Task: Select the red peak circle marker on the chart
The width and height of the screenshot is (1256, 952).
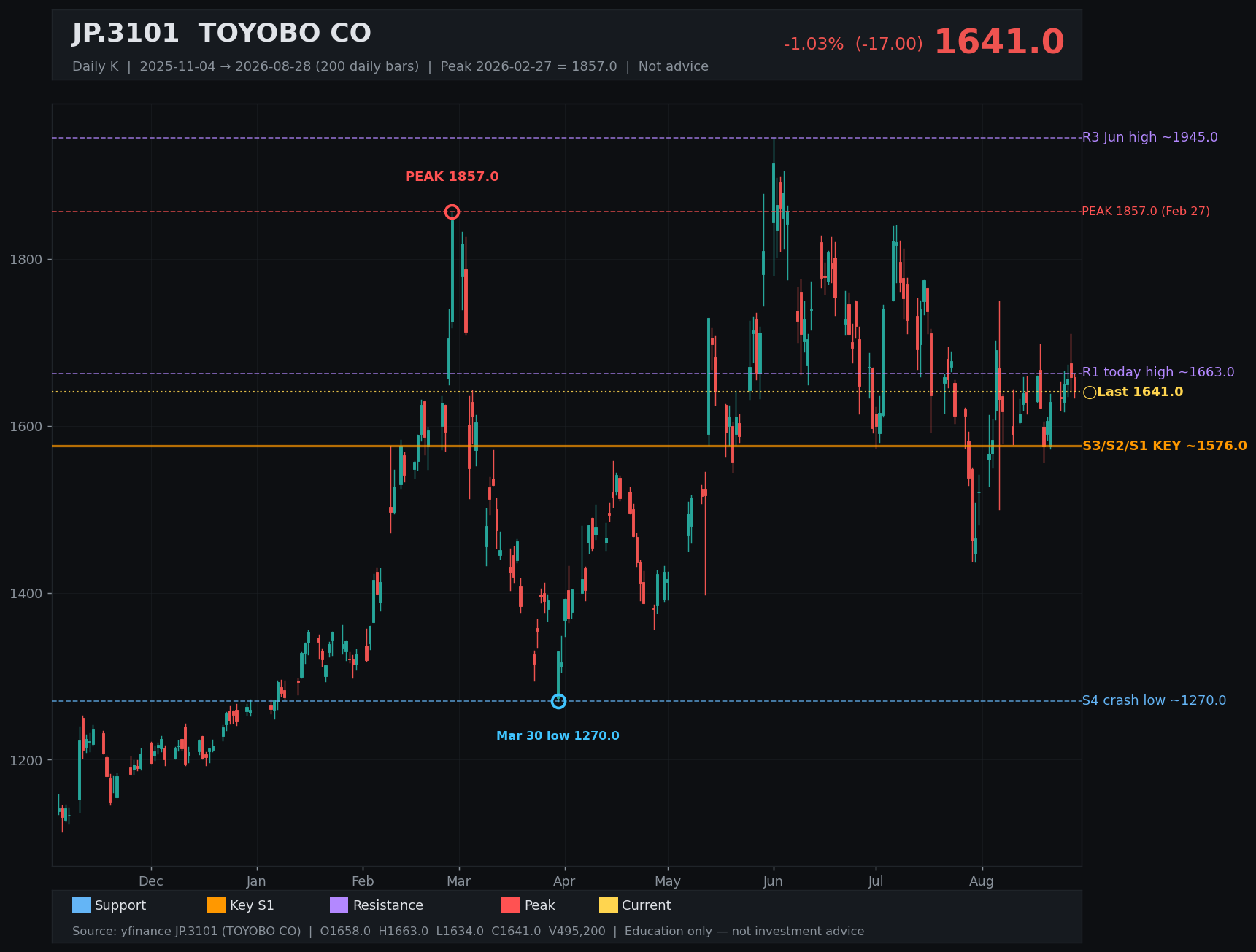Action: click(452, 212)
